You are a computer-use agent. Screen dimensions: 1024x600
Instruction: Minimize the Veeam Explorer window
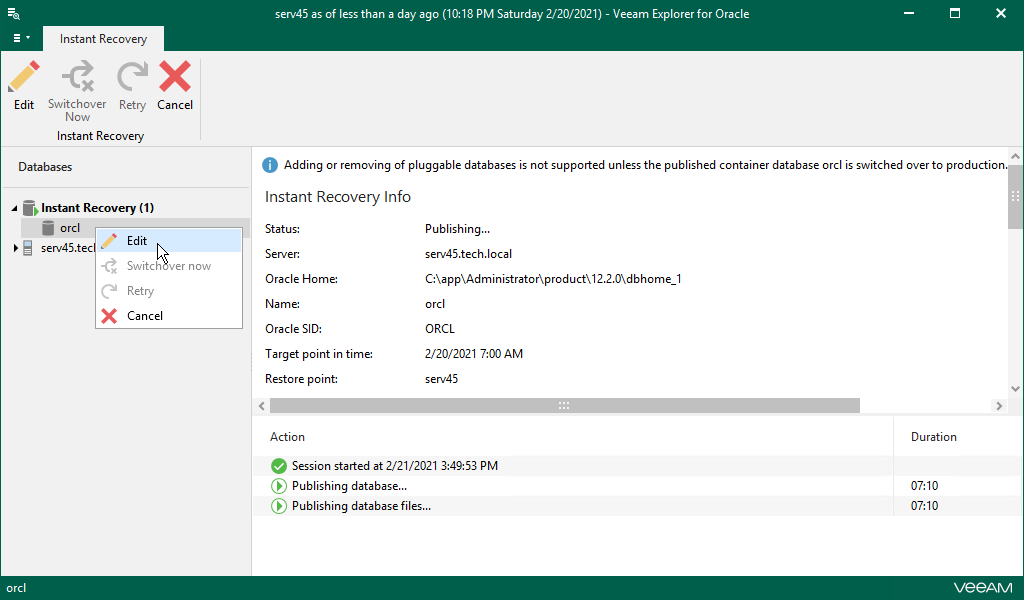point(908,13)
